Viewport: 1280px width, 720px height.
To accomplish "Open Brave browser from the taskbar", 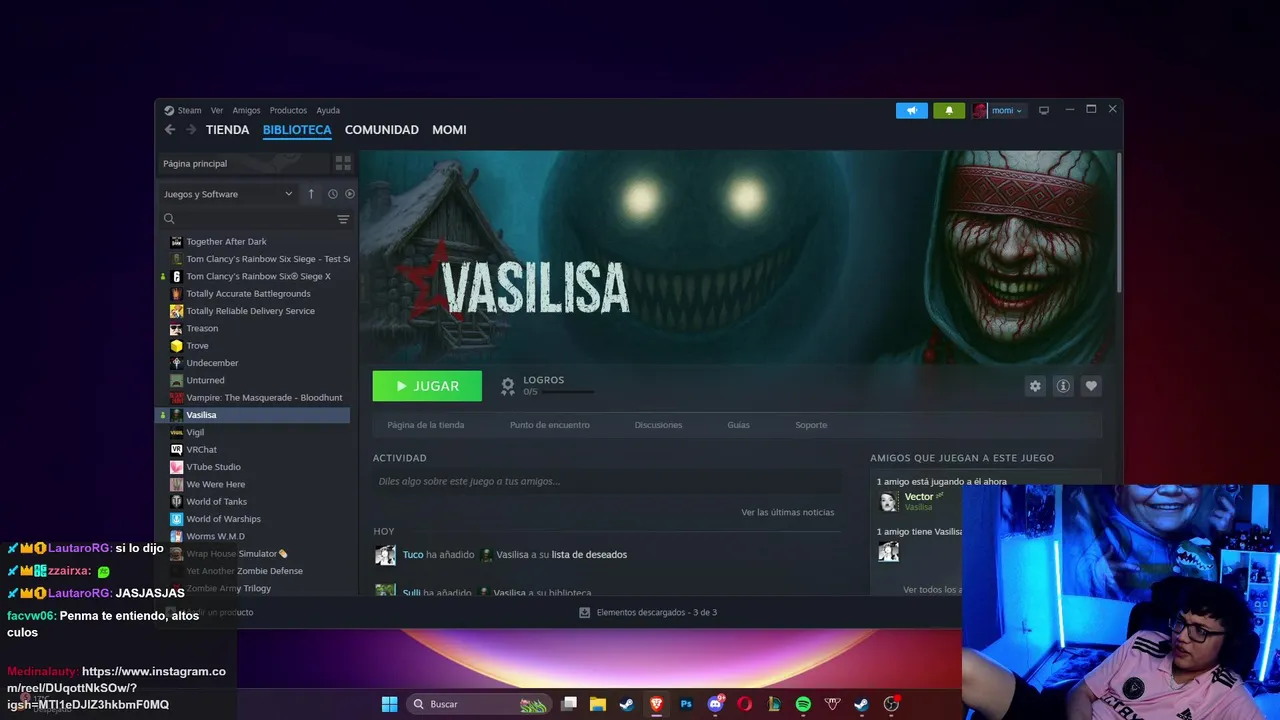I will (656, 704).
